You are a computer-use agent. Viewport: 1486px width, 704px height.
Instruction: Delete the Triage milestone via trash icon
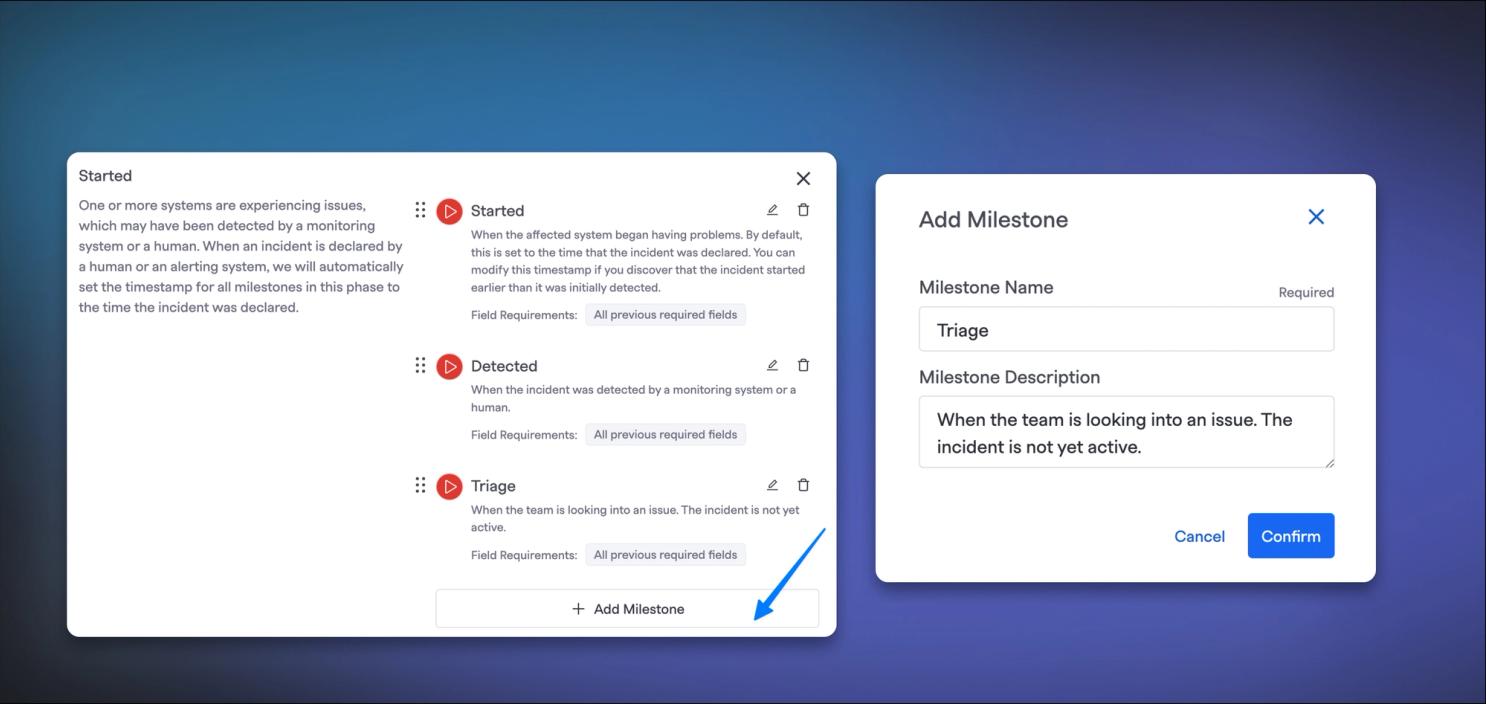[x=803, y=485]
